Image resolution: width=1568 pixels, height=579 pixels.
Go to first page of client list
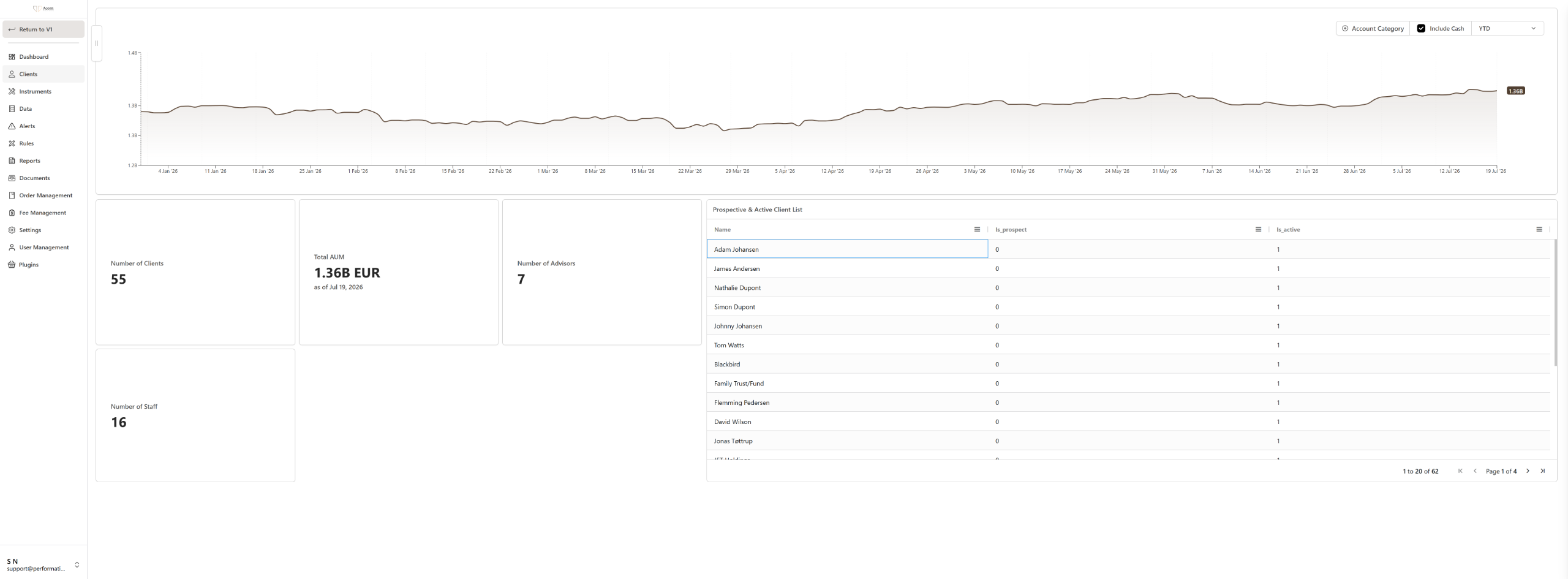click(1460, 471)
